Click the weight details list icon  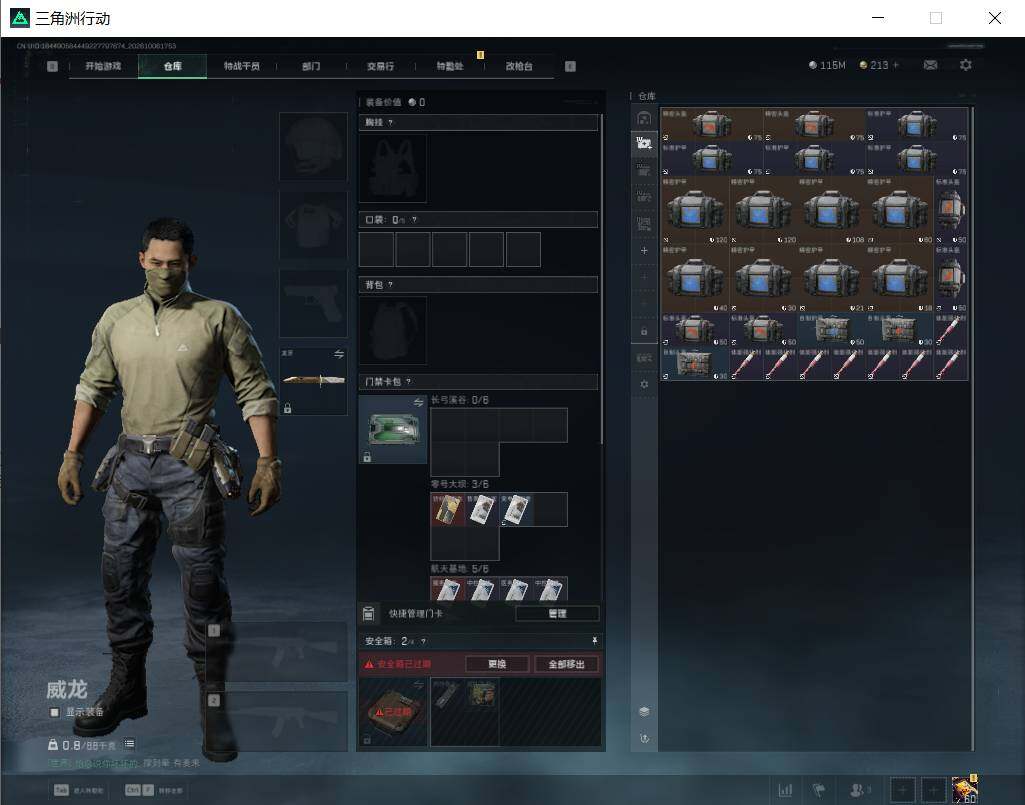click(x=129, y=744)
